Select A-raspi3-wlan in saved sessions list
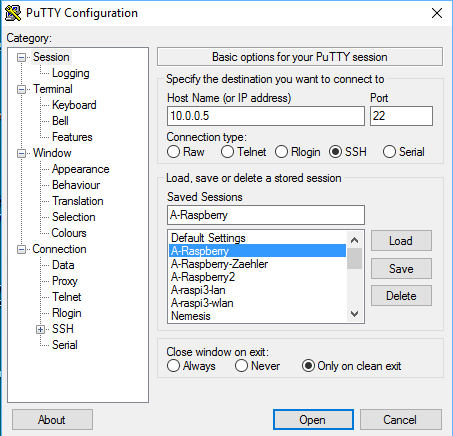This screenshot has height=436, width=453. coord(202,303)
